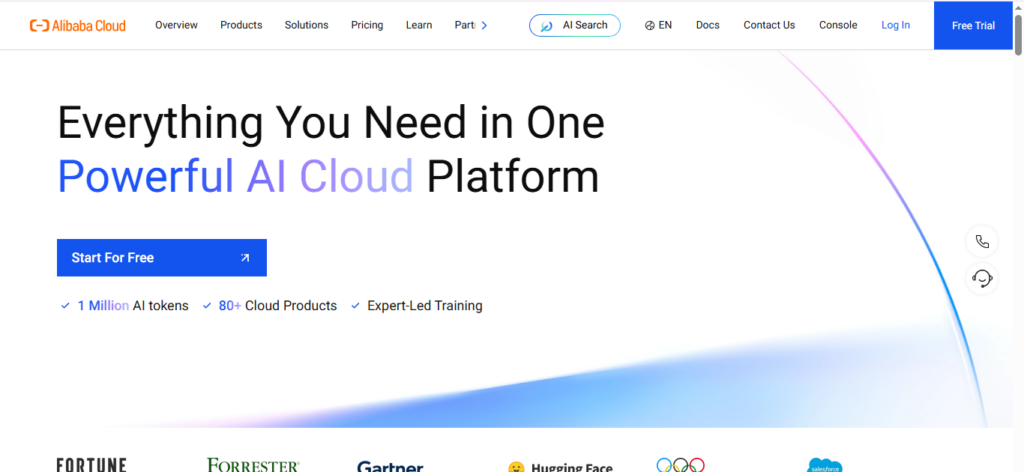
Task: Click the Start For Free button
Action: pos(162,258)
